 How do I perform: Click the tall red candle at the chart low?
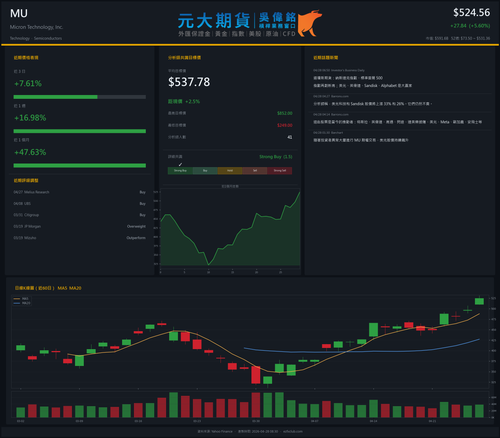click(x=256, y=375)
